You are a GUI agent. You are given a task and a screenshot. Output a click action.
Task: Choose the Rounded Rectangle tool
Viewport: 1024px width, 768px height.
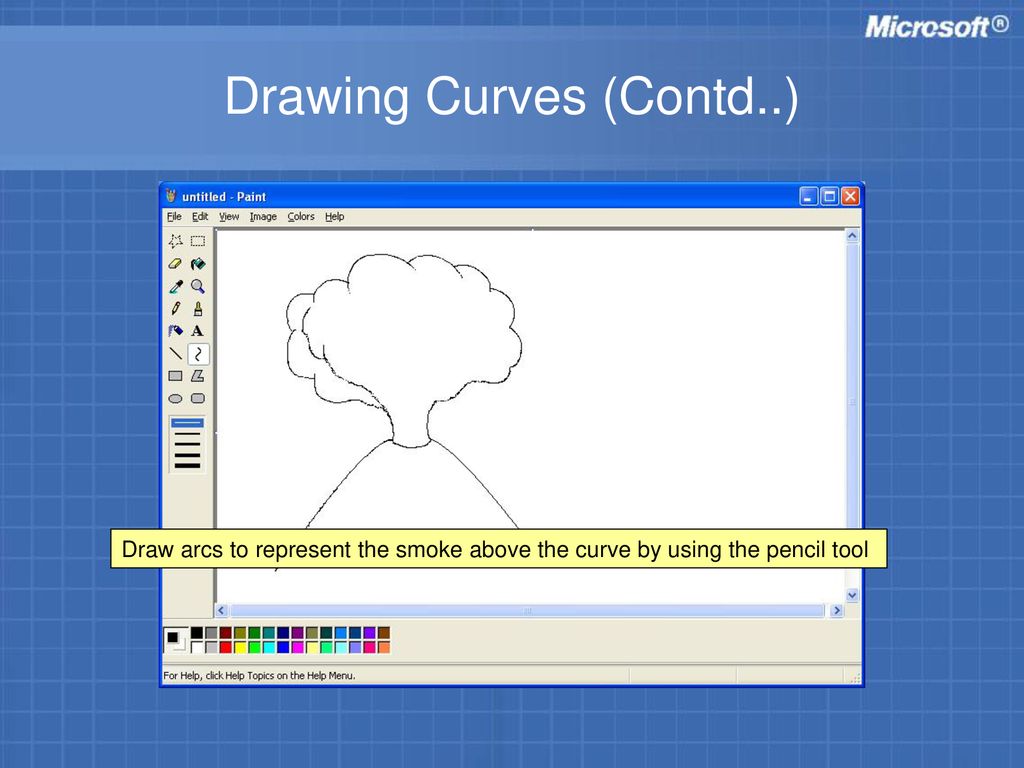coord(198,398)
